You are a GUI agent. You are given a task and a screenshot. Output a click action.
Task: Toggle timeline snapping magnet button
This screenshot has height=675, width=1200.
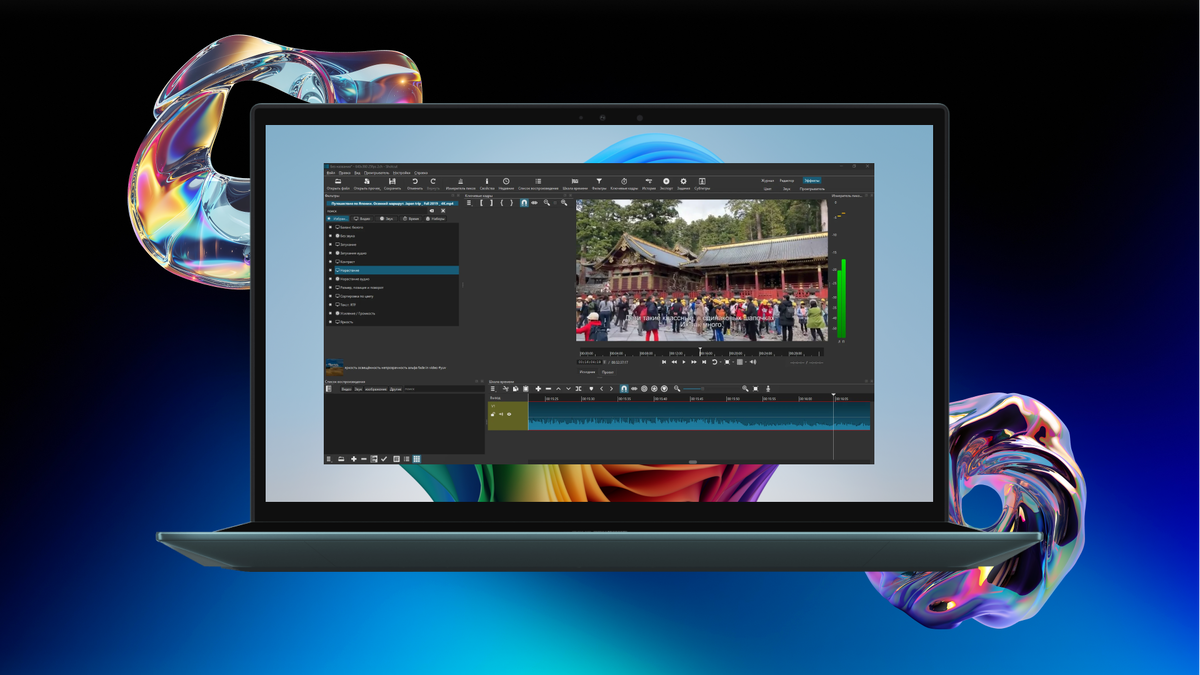[x=624, y=388]
